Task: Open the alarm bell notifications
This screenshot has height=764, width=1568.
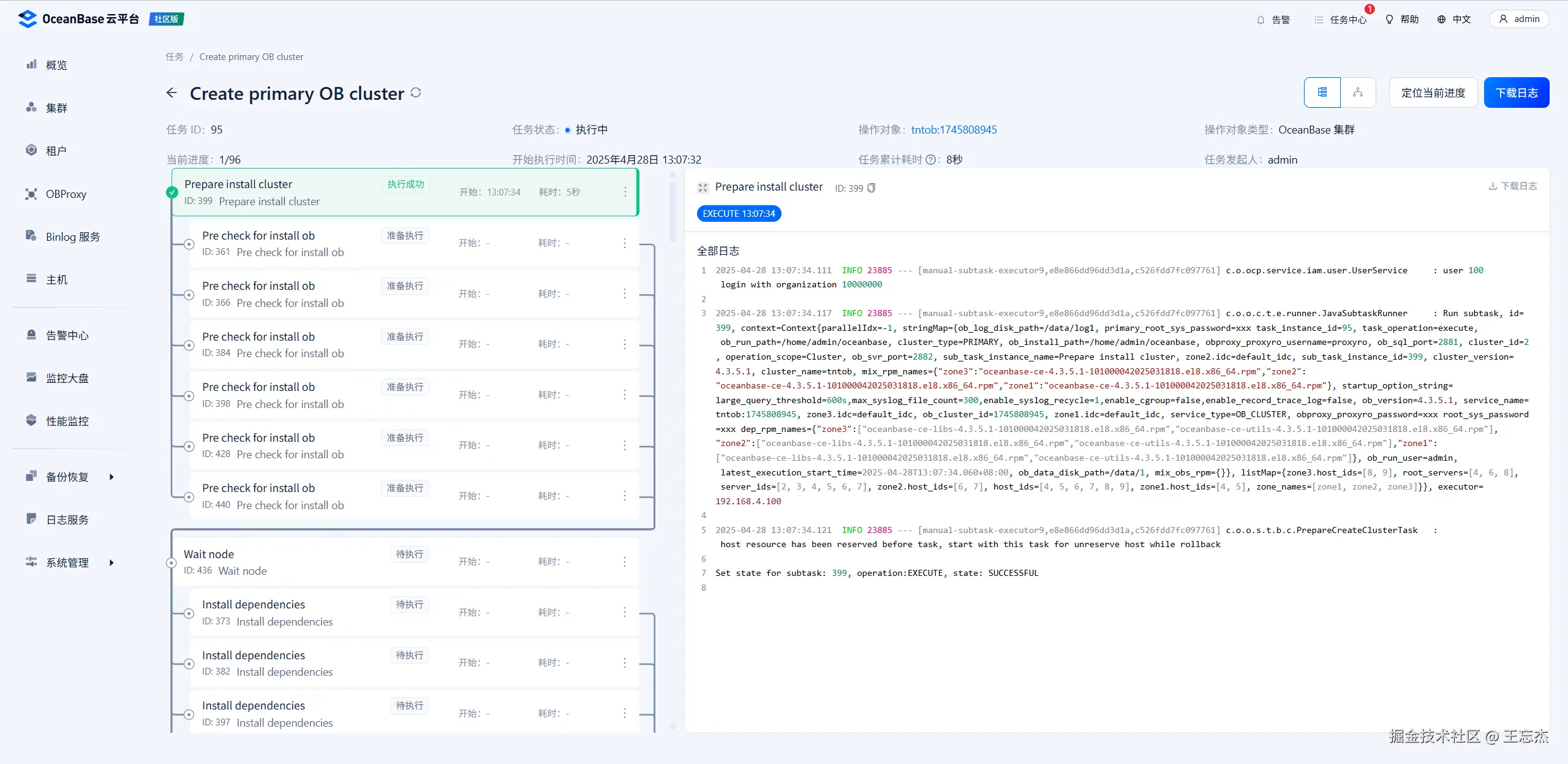Action: [1273, 20]
